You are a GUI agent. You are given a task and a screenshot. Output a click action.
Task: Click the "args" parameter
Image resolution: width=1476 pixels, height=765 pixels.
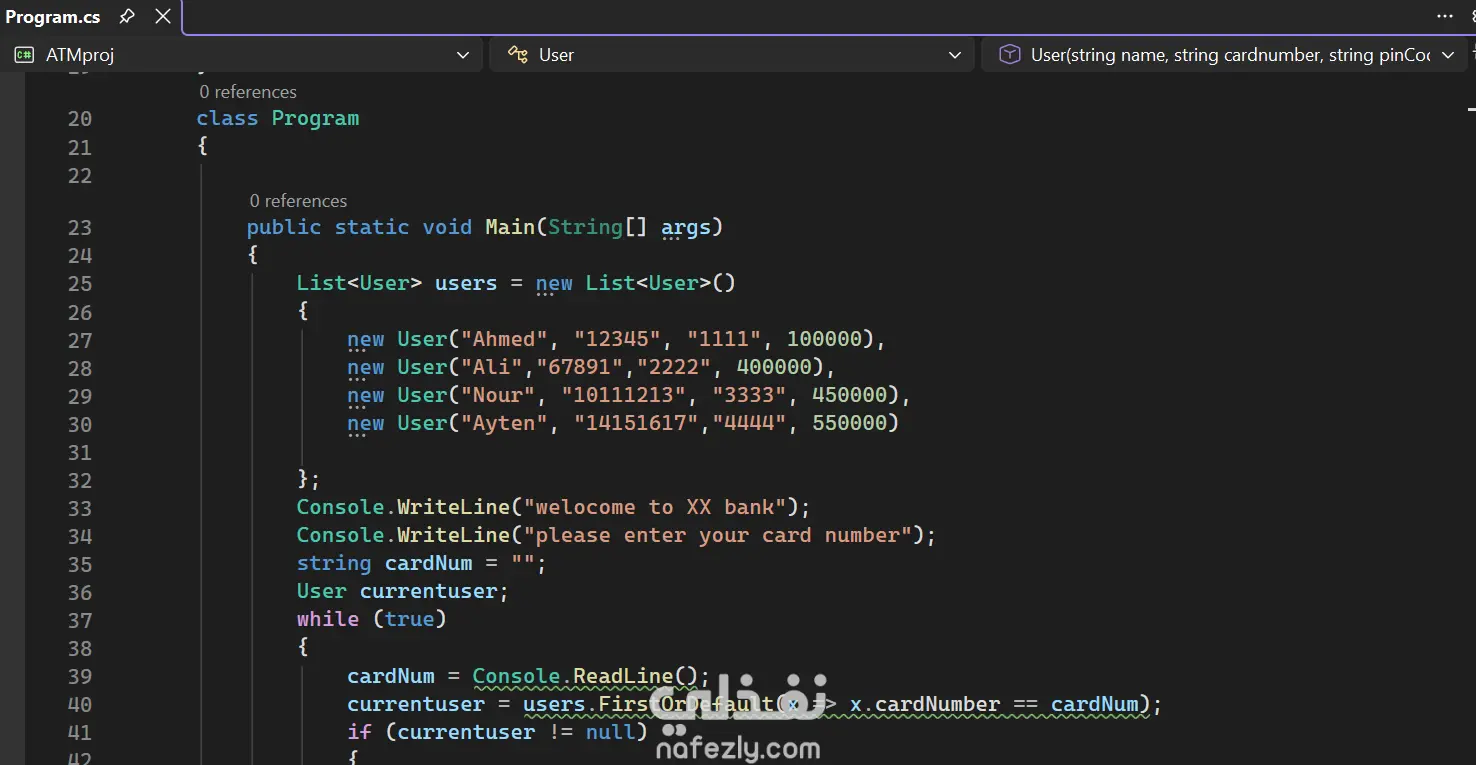(x=686, y=227)
